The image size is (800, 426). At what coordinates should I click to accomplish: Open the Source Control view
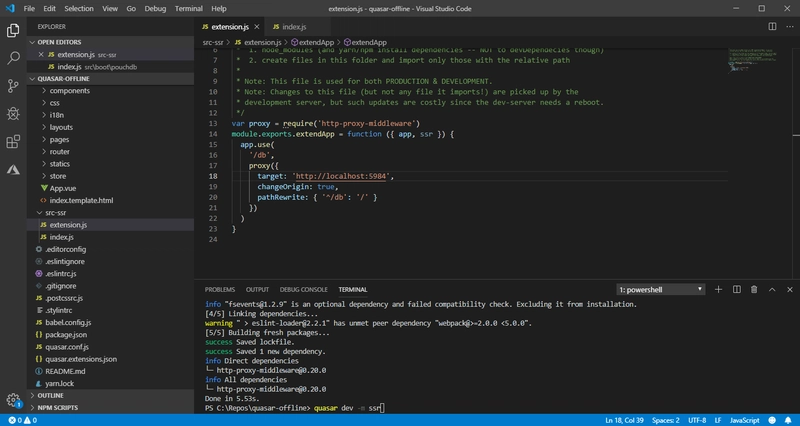point(13,88)
